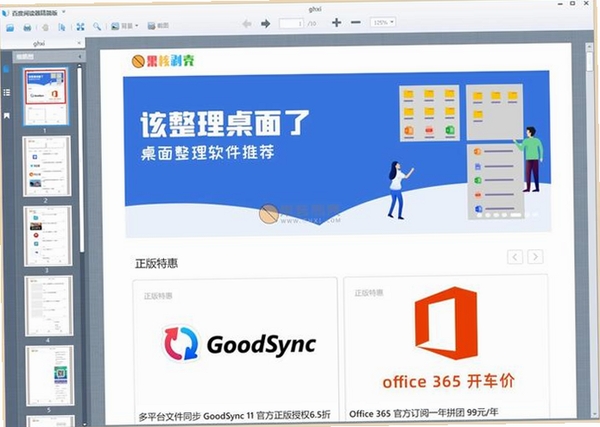Open the app title menu arrow
Image resolution: width=600 pixels, height=427 pixels.
coord(64,12)
